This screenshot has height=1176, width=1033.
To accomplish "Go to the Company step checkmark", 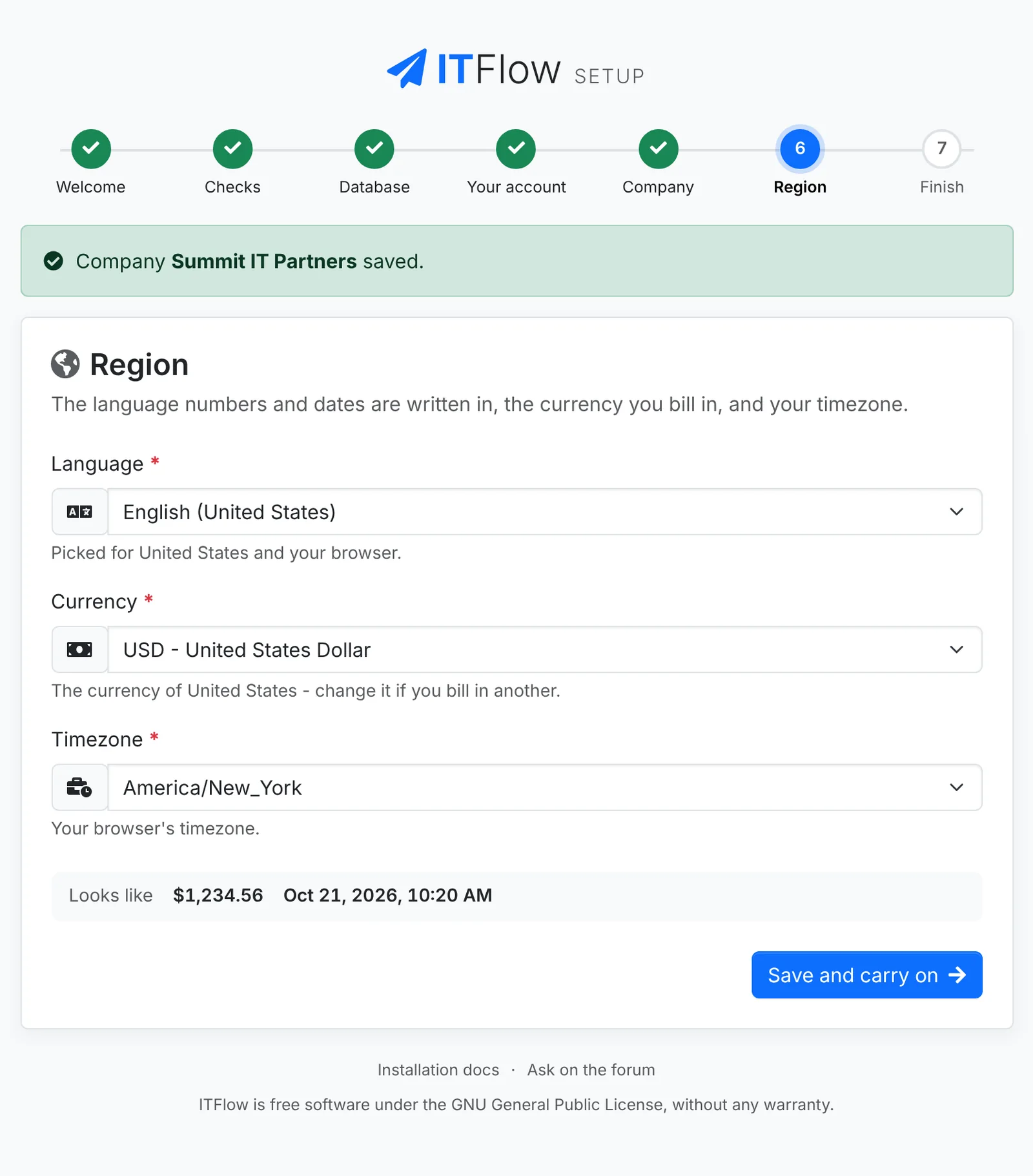I will (658, 149).
